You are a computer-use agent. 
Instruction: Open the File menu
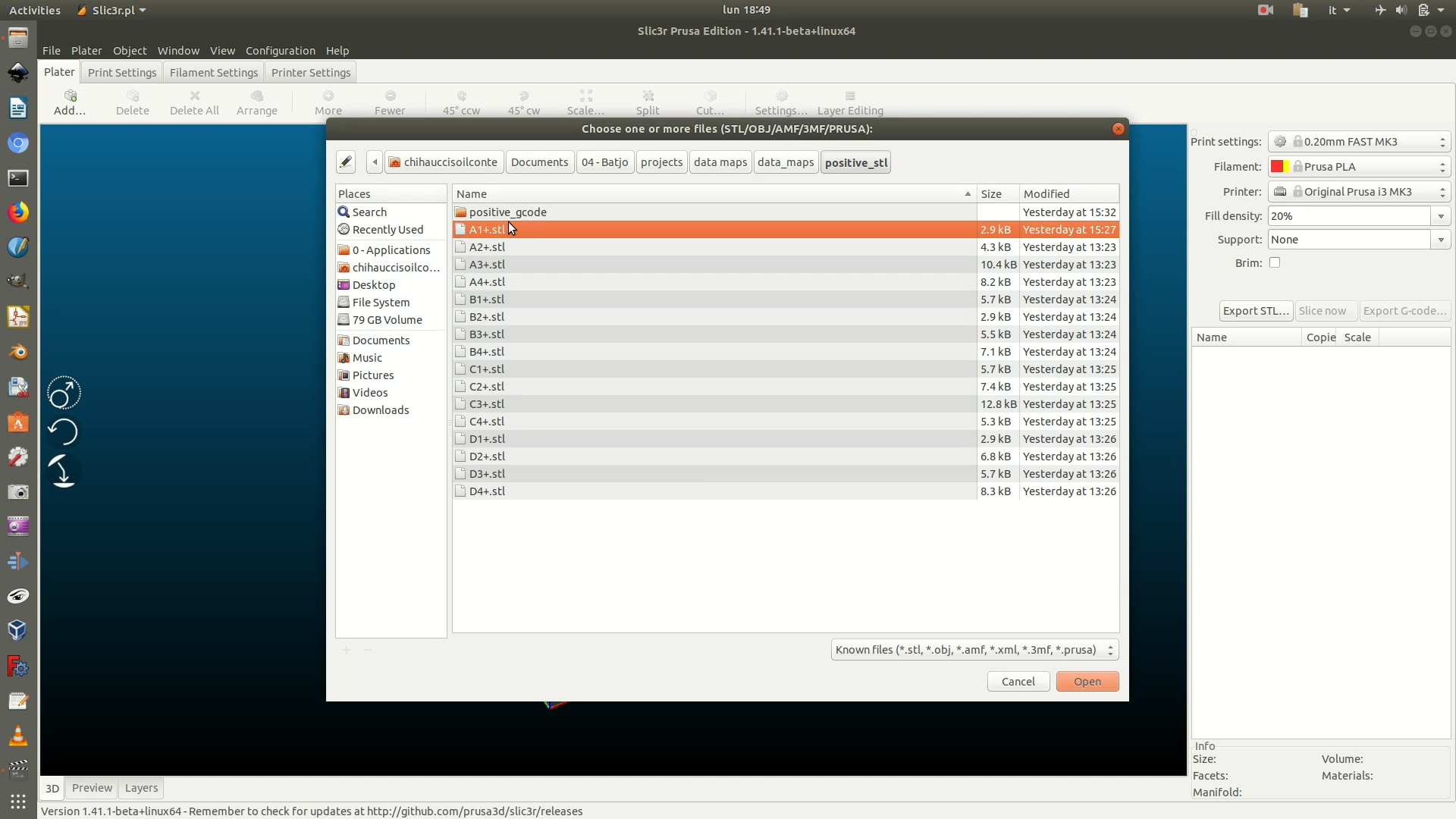pos(52,51)
